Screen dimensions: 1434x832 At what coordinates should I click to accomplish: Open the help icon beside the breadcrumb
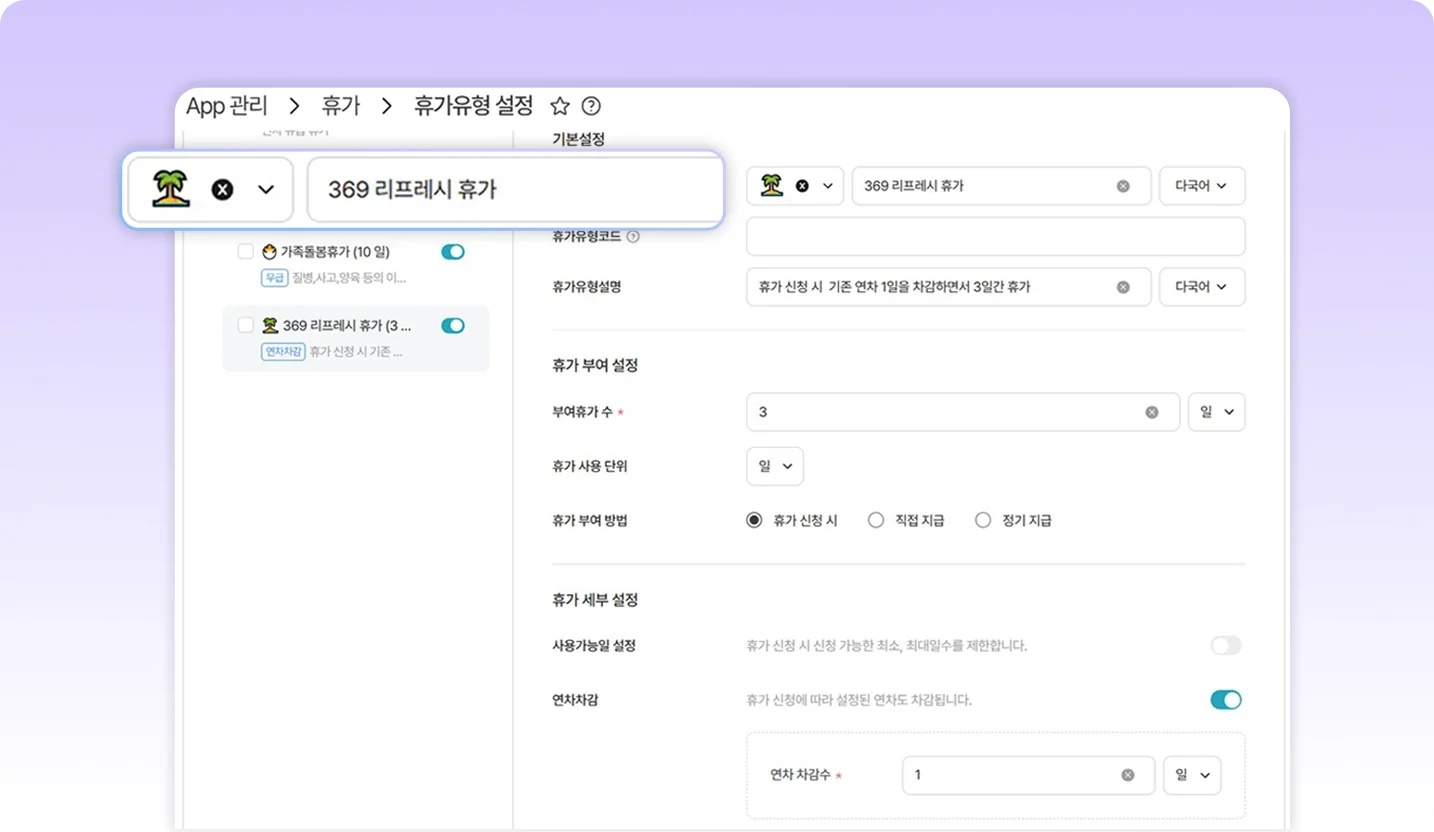(x=590, y=106)
